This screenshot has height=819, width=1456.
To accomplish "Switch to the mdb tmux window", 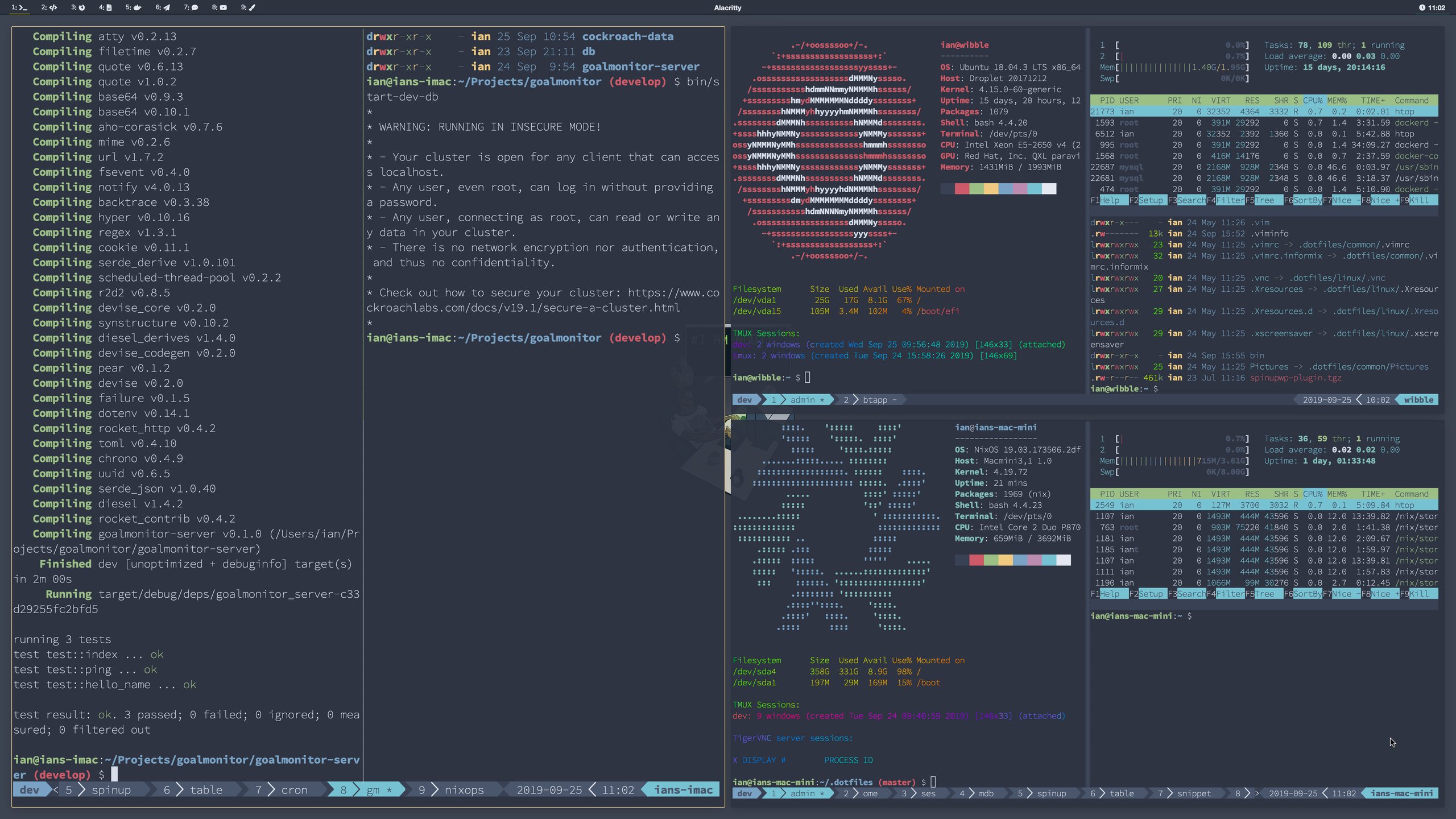I will click(986, 793).
